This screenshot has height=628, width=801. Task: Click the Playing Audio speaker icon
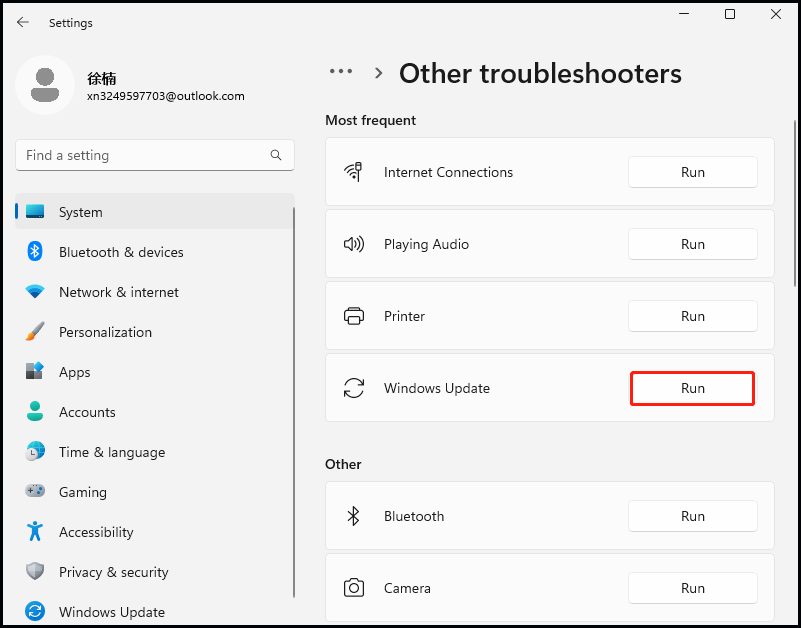(354, 244)
